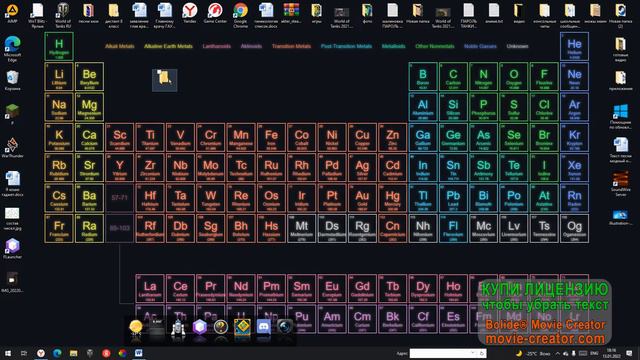Launch the WoT Blitz shortcut
Viewport: 640px width, 360px height.
coord(38,15)
